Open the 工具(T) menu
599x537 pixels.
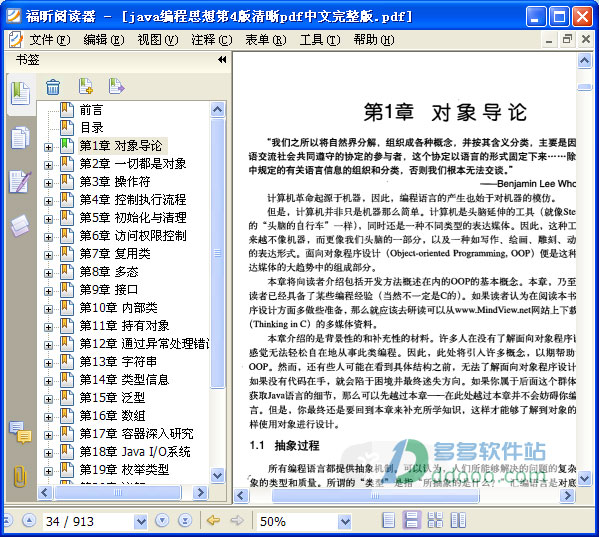[320, 40]
